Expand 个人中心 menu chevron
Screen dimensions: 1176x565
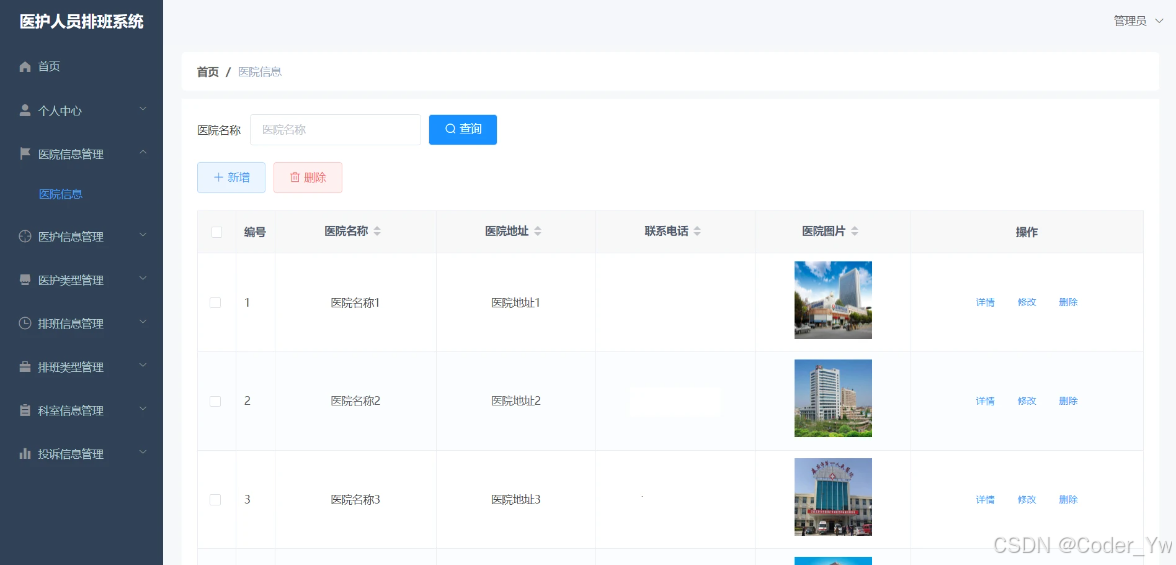coord(143,110)
